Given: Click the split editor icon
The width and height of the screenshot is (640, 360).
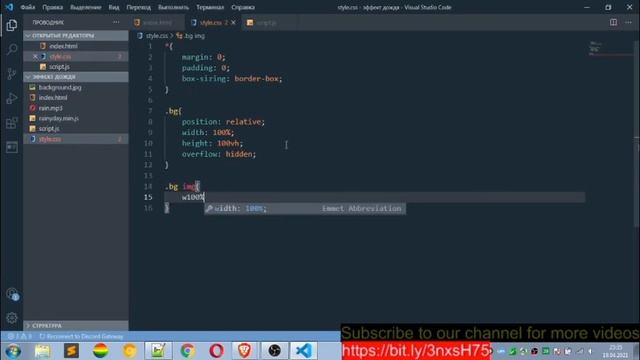Looking at the screenshot, I should [613, 22].
